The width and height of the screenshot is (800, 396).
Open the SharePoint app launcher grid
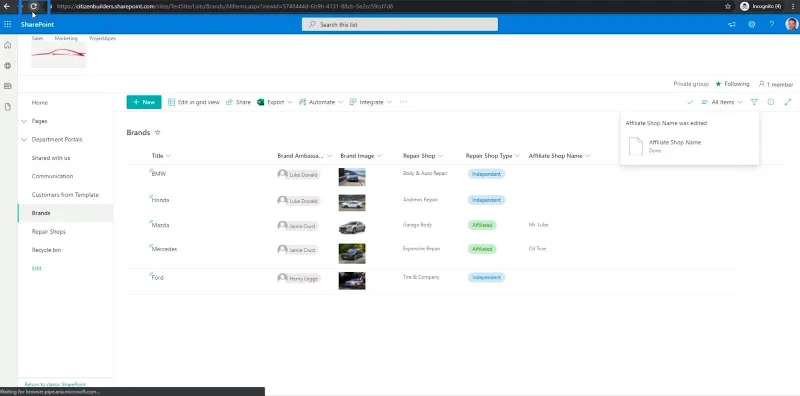point(8,24)
